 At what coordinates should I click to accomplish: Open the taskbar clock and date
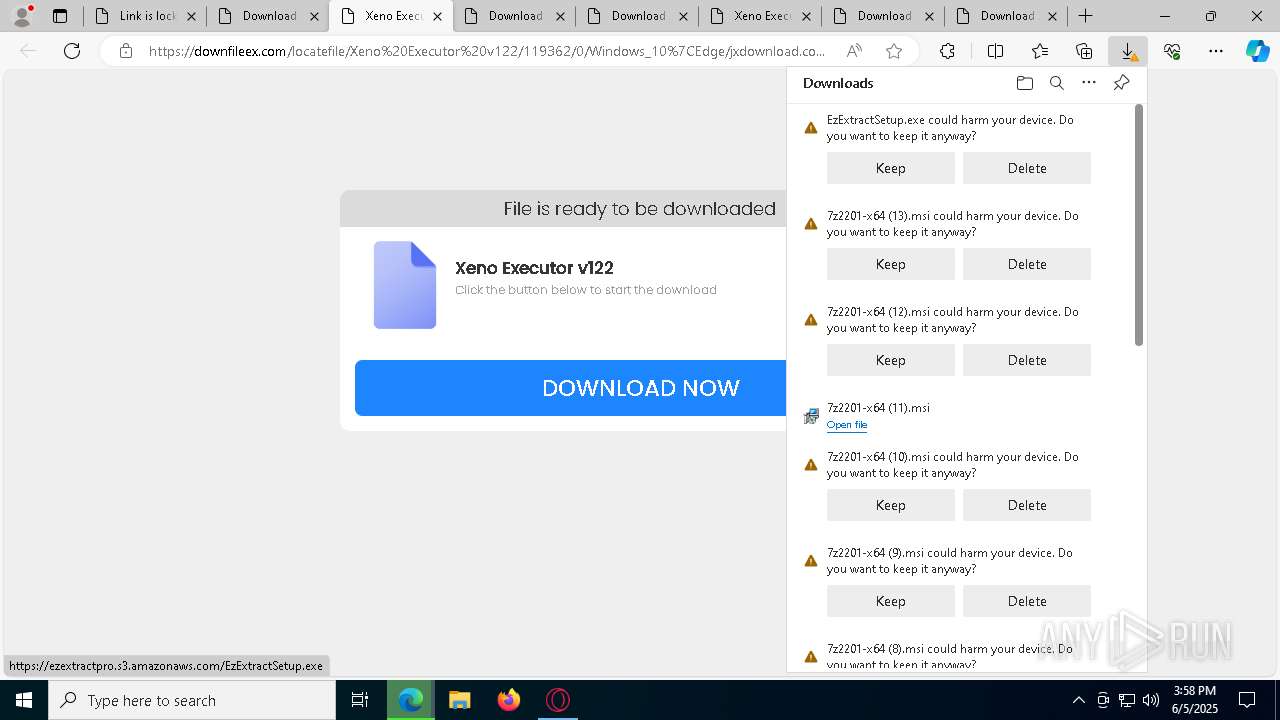(x=1194, y=700)
